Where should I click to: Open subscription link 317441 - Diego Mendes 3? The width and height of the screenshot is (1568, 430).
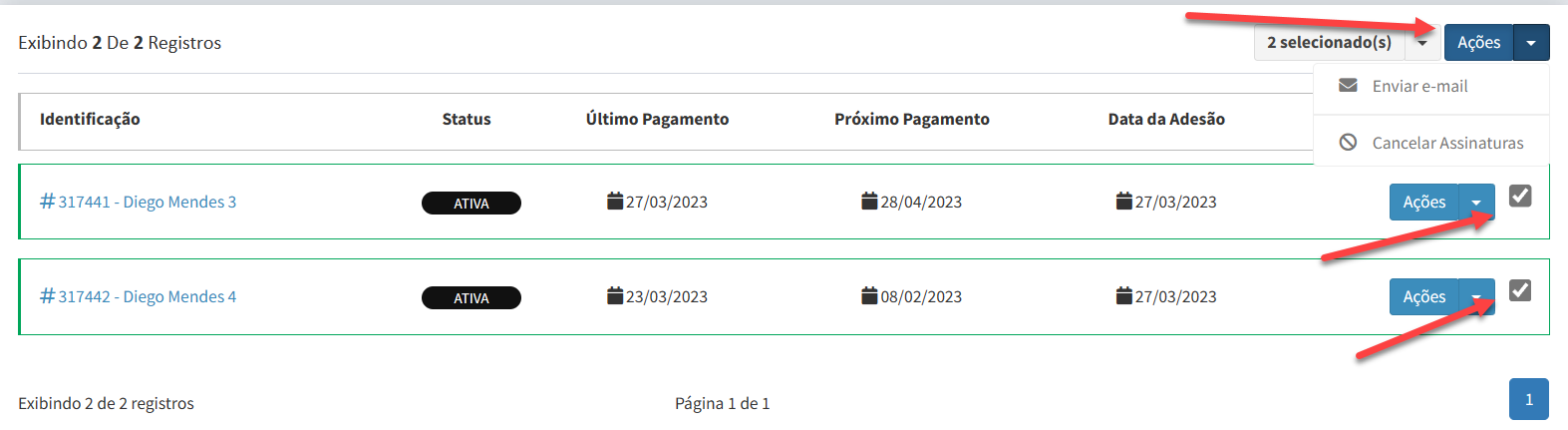point(148,202)
